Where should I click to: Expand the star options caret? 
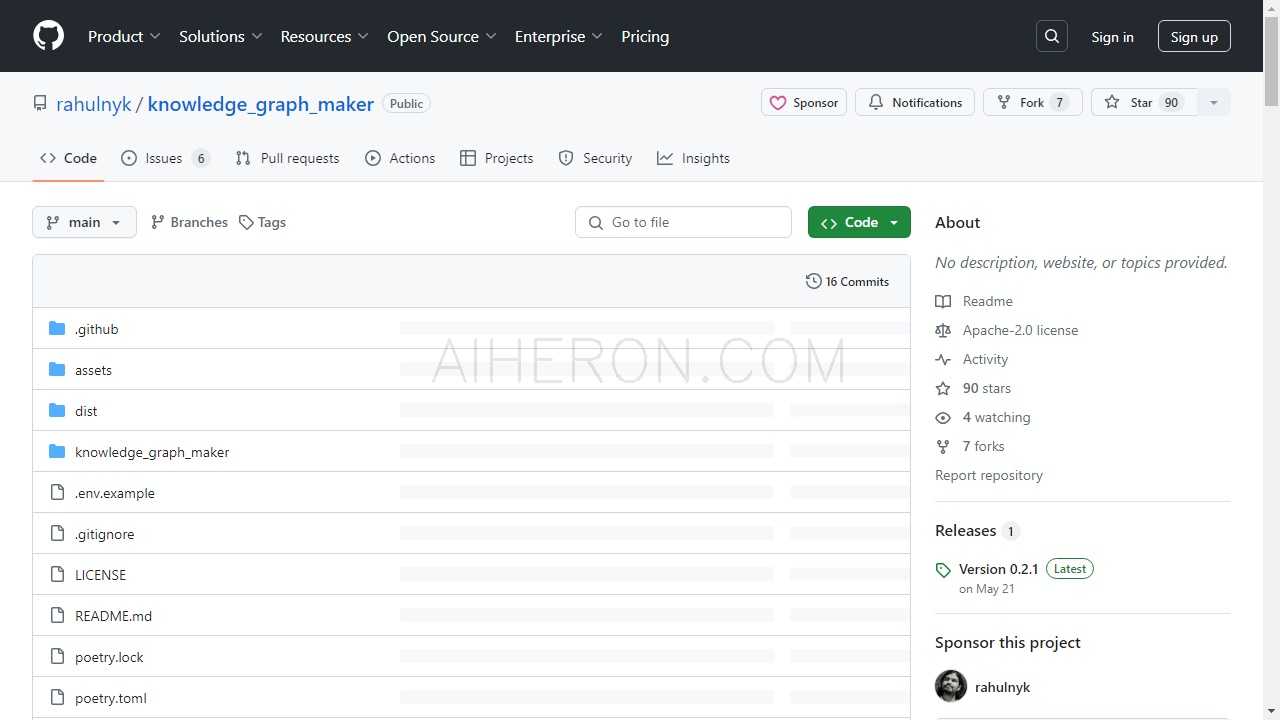1213,101
